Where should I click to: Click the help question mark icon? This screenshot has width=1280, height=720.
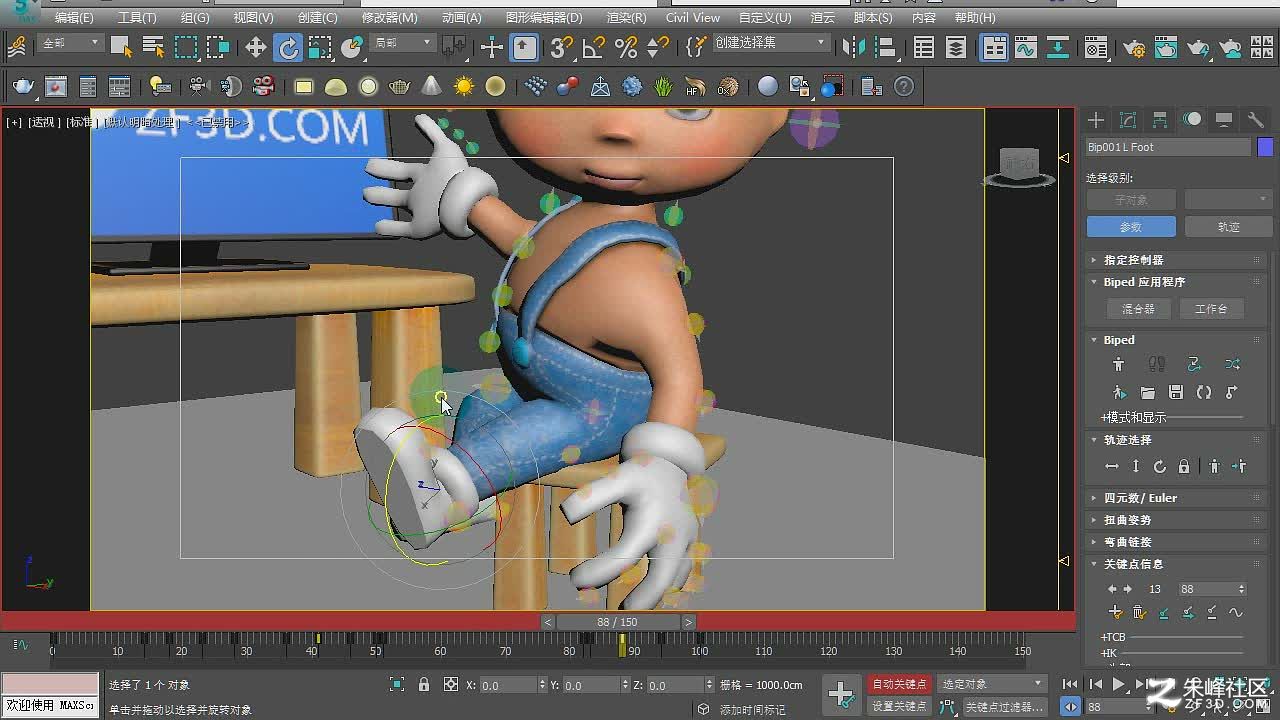coord(904,87)
